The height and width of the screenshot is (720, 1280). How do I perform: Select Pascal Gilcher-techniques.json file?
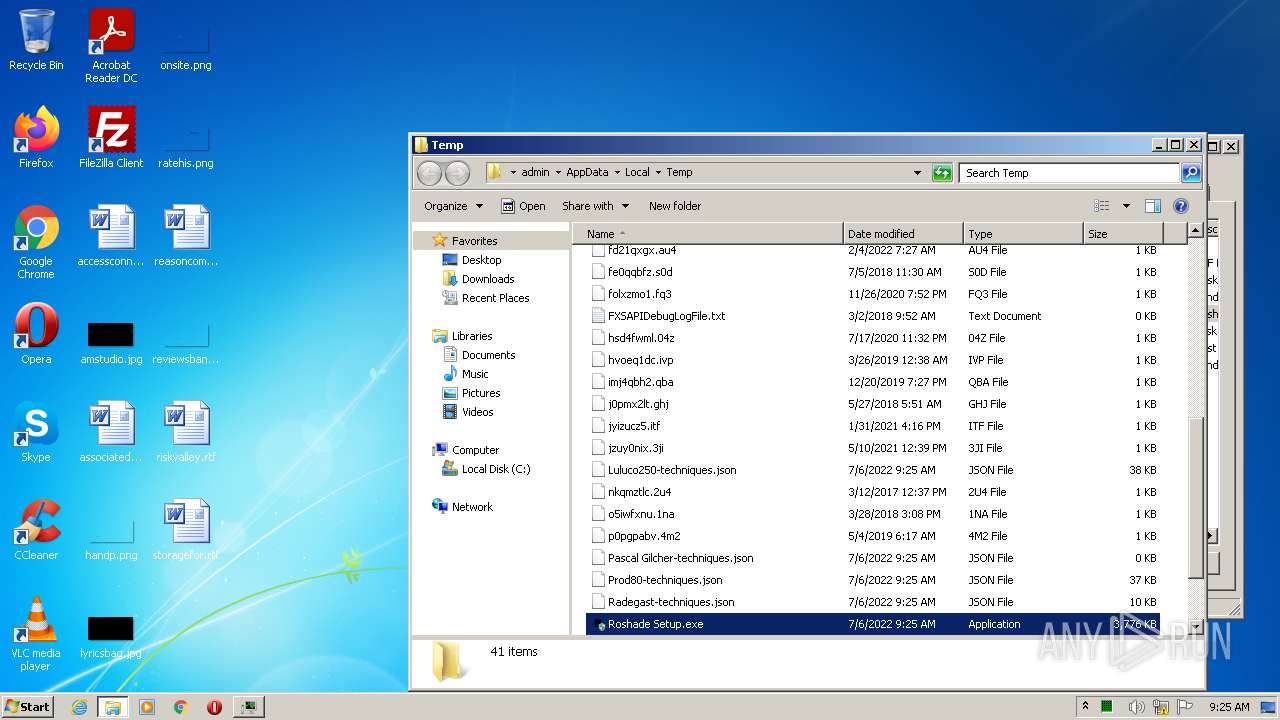pyautogui.click(x=872, y=558)
